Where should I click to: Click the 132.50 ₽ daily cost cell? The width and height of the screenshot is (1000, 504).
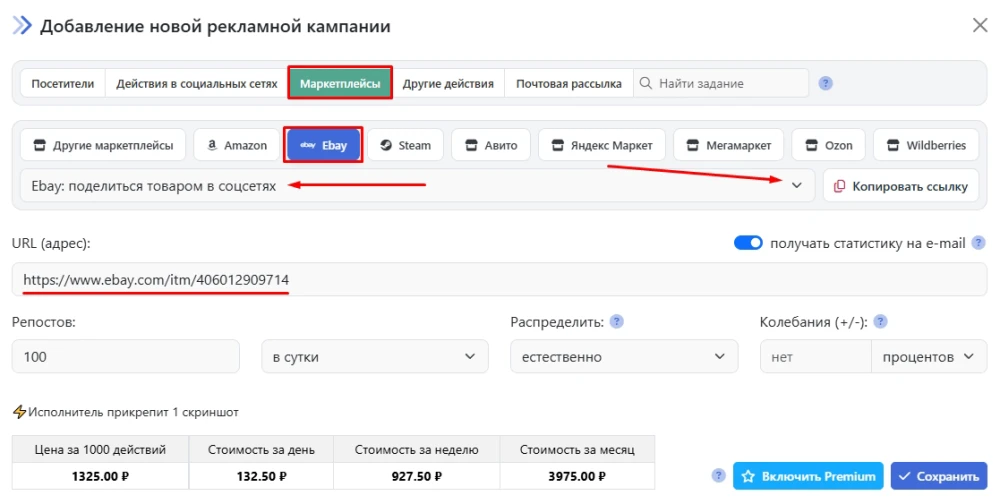coord(261,477)
